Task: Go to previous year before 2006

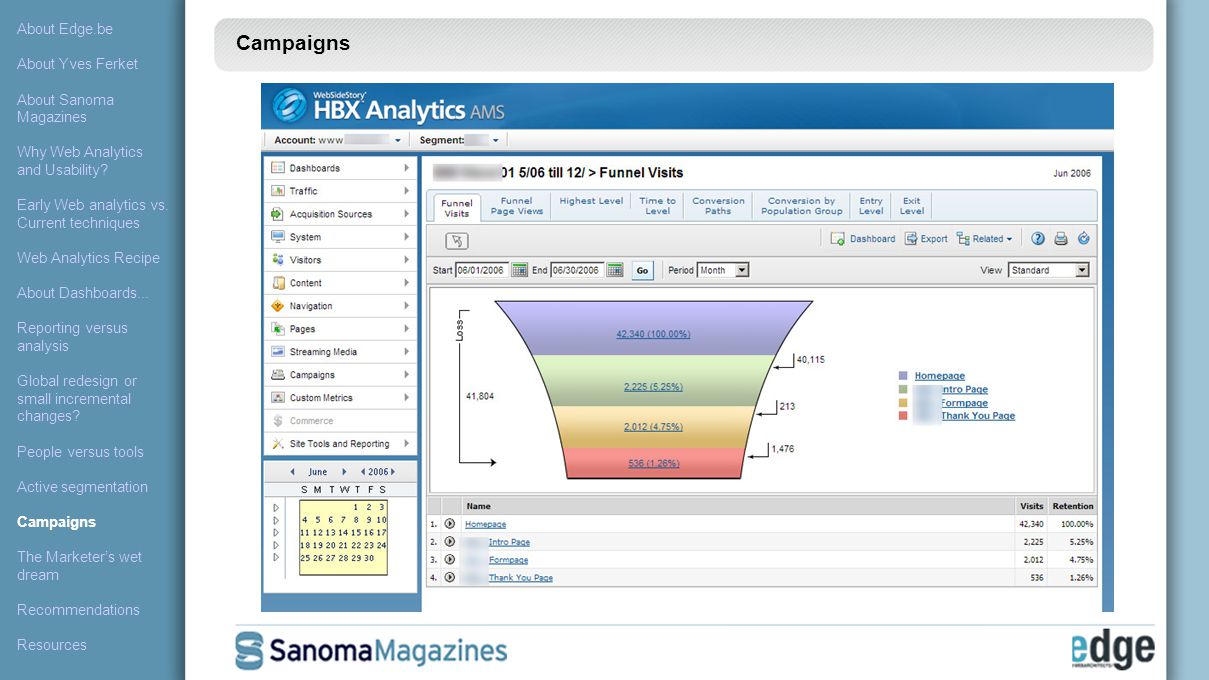Action: coord(363,472)
